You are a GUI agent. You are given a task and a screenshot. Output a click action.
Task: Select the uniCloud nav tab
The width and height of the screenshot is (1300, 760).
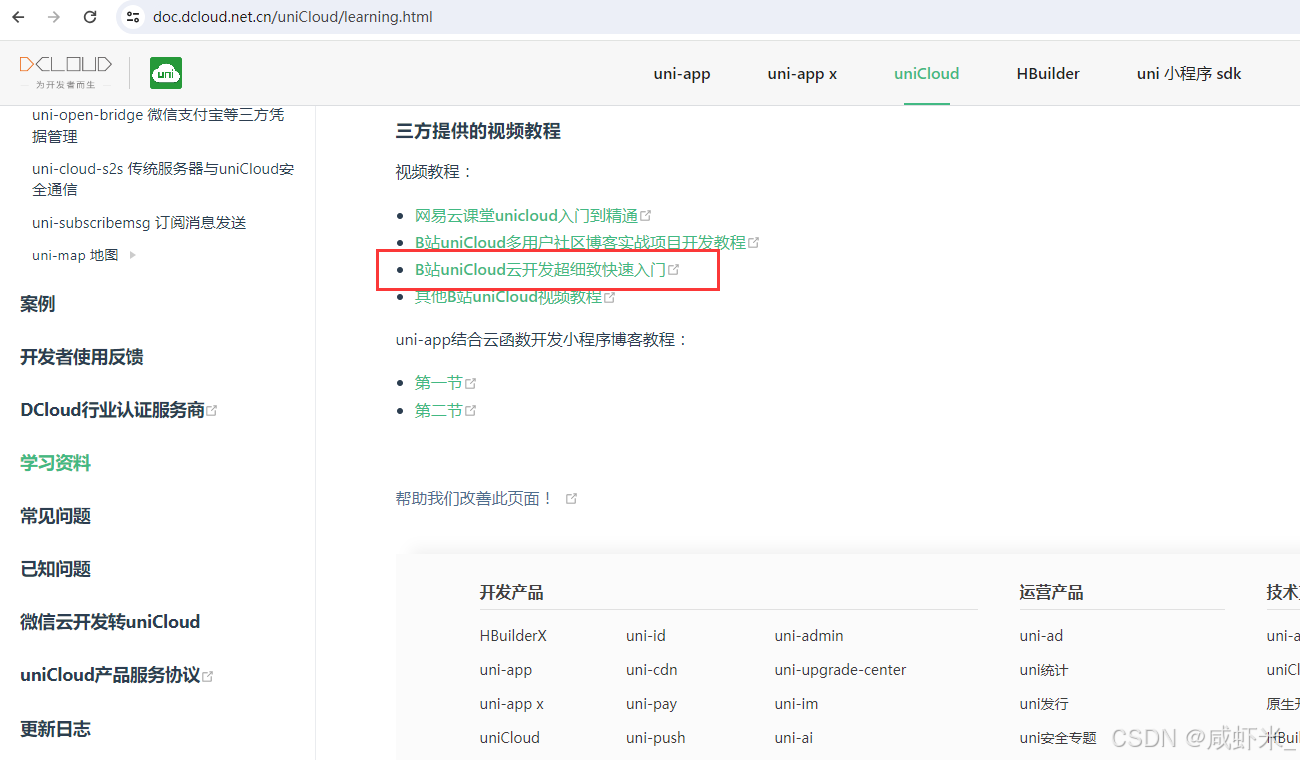tap(927, 73)
